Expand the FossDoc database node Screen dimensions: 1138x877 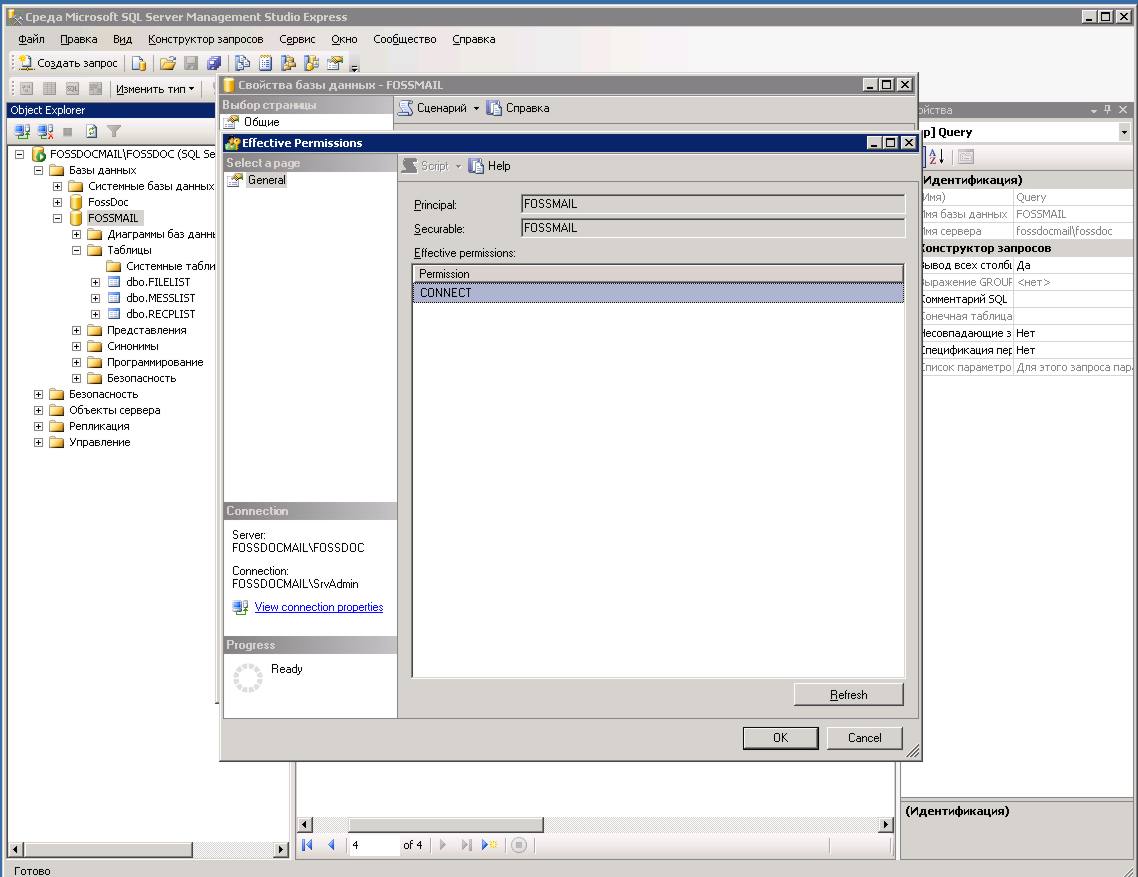[58, 202]
